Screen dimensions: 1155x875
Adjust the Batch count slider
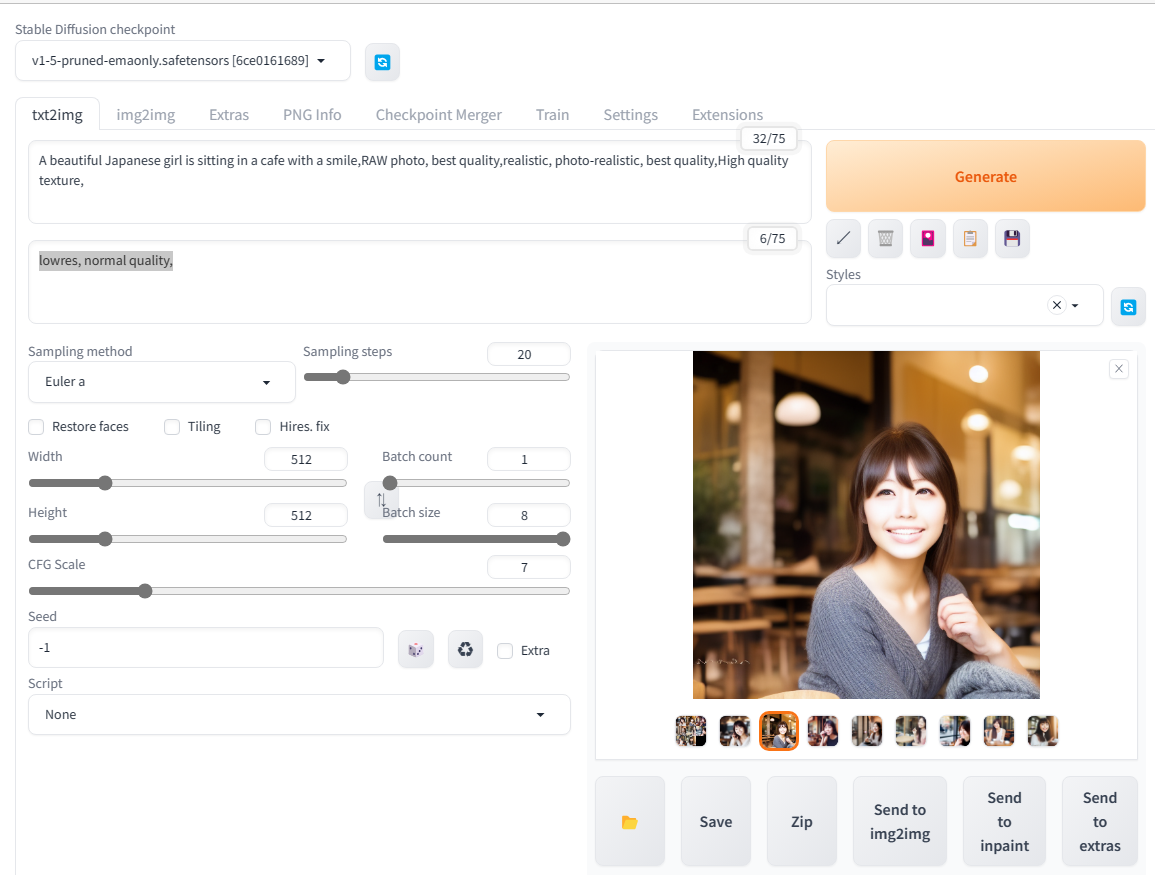pos(476,483)
